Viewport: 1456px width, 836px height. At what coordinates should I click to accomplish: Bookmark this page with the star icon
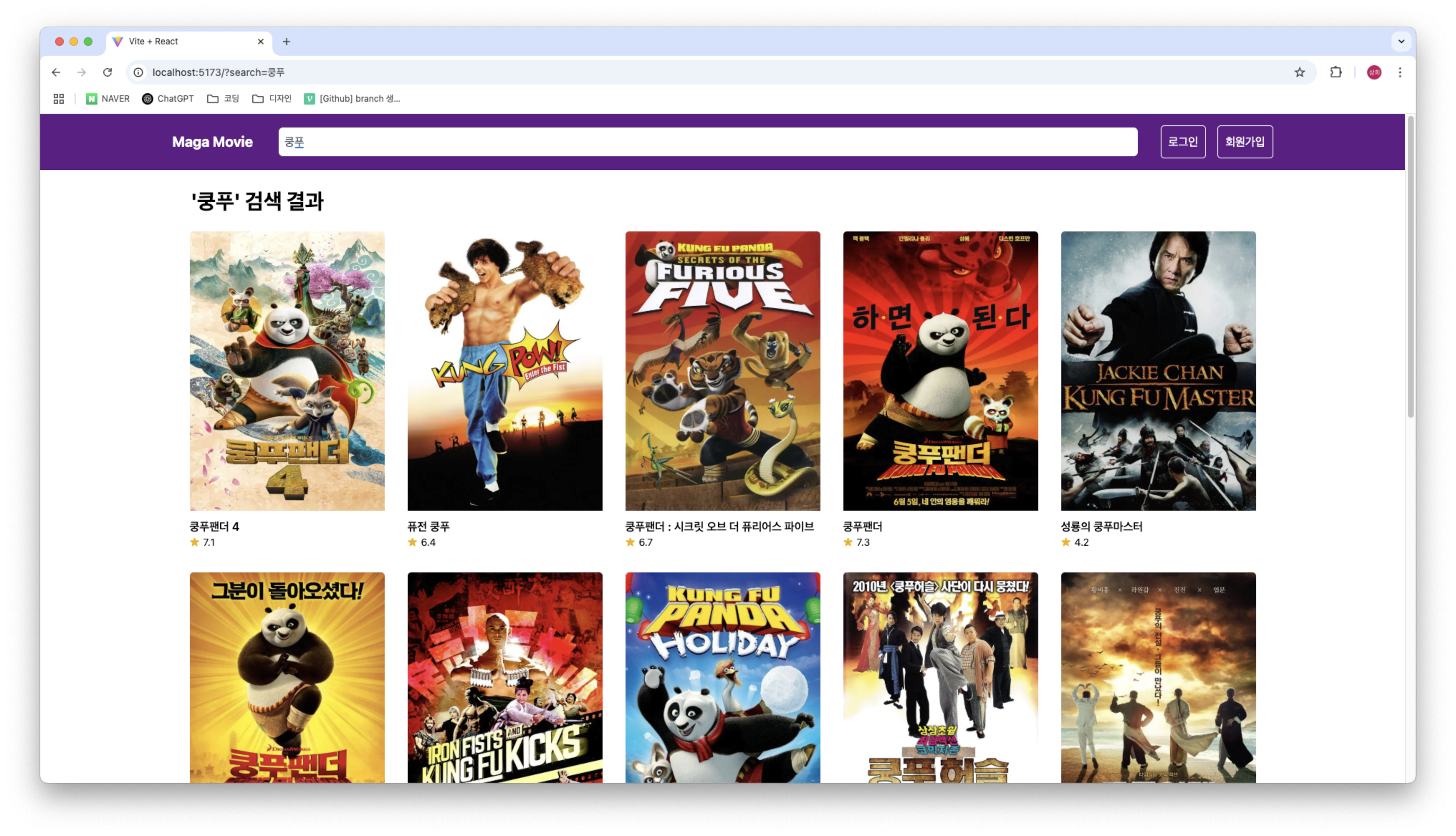click(1299, 72)
